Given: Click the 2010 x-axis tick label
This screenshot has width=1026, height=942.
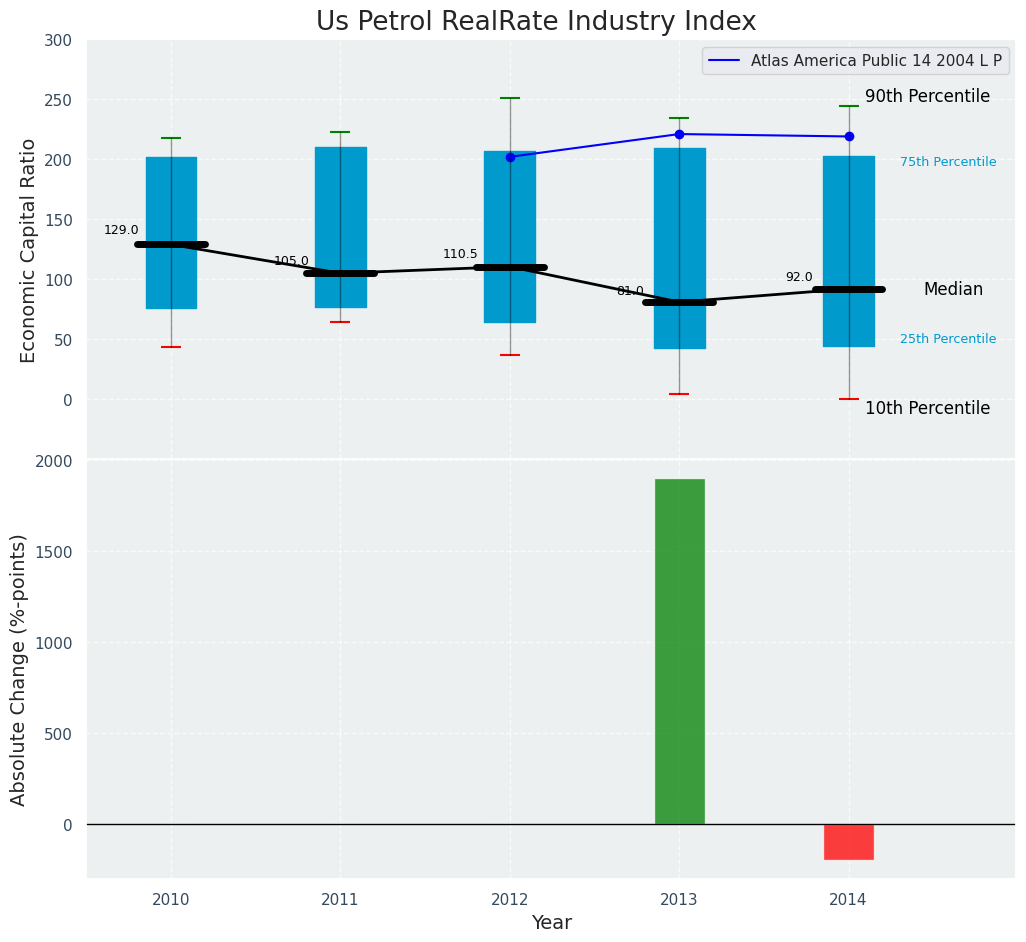Looking at the screenshot, I should [171, 900].
